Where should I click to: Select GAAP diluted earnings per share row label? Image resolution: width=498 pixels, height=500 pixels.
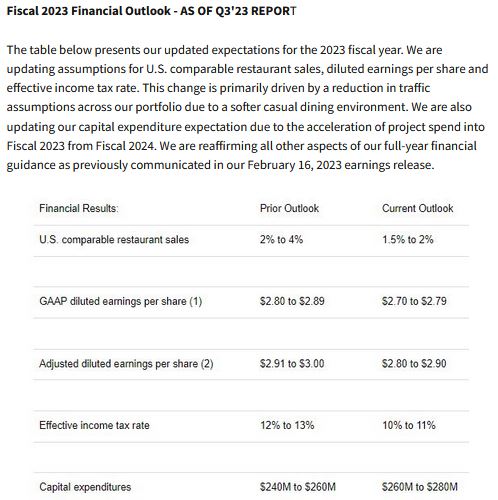pos(121,301)
